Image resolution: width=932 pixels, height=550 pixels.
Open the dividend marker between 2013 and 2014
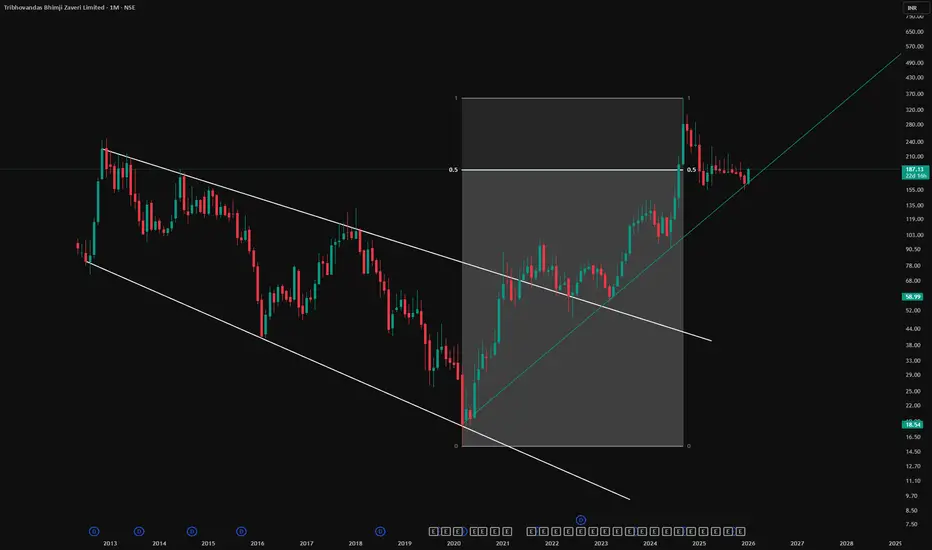pos(138,531)
